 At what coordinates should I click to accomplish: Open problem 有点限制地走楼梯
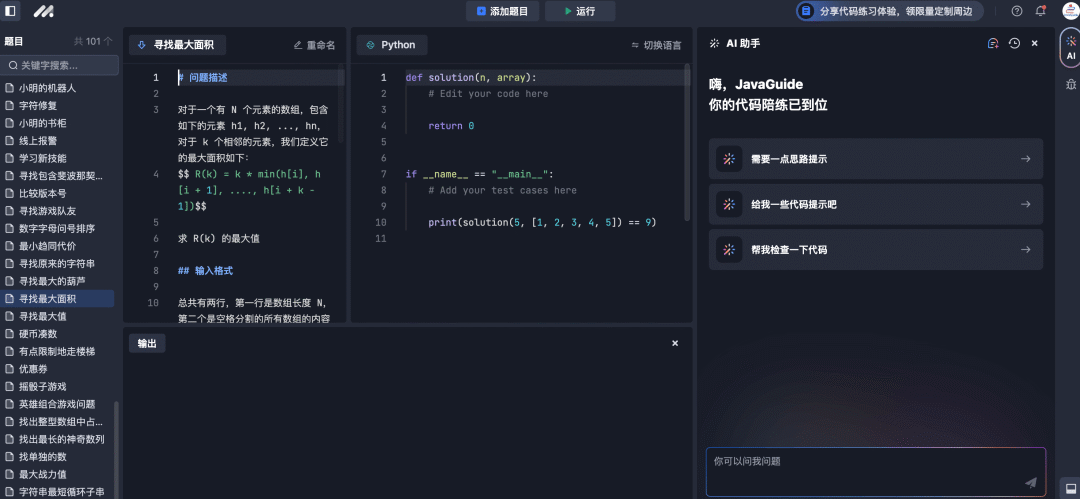[x=58, y=352]
